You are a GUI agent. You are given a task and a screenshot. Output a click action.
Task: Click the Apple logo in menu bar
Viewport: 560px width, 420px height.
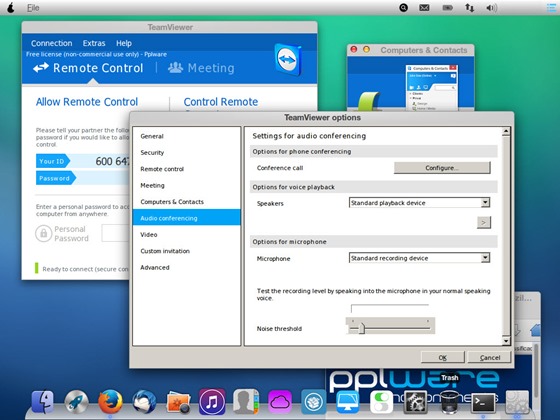point(11,8)
